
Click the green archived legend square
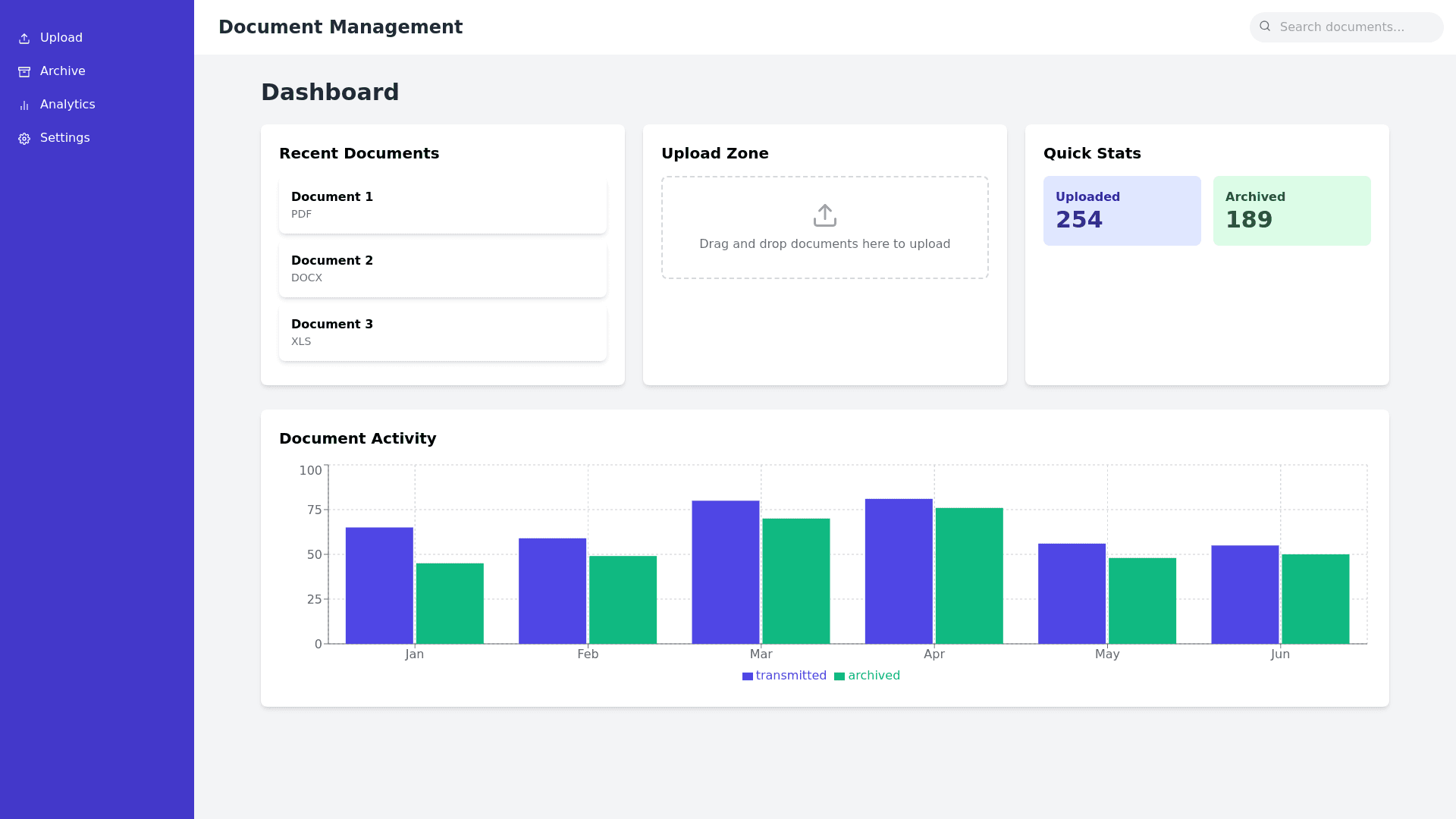[x=839, y=676]
